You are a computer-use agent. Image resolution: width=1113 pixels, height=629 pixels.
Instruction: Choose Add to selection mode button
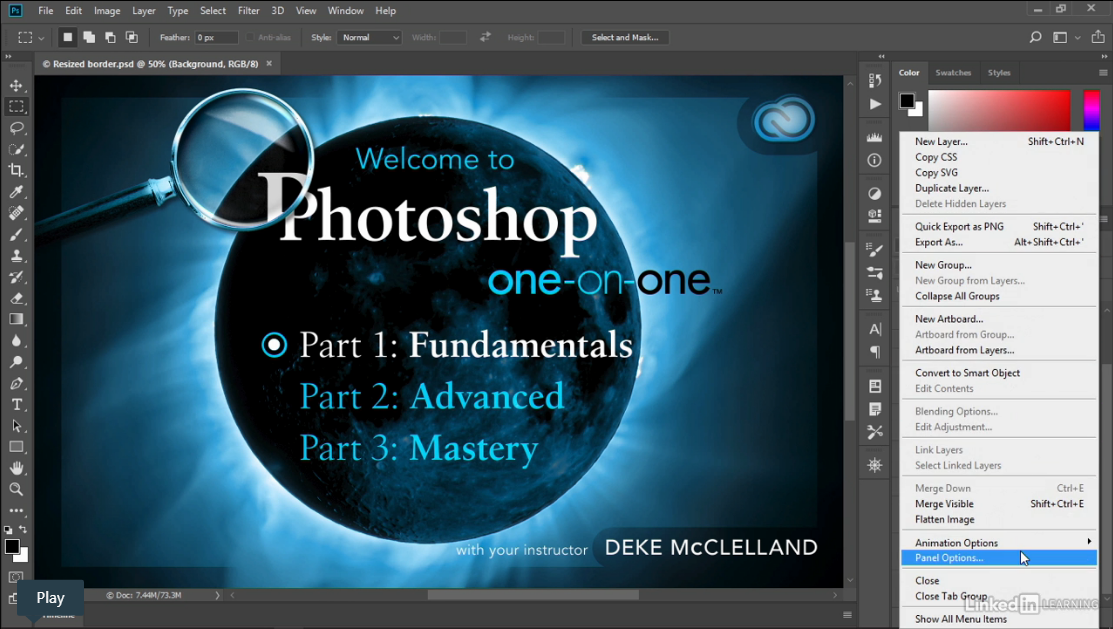point(89,37)
